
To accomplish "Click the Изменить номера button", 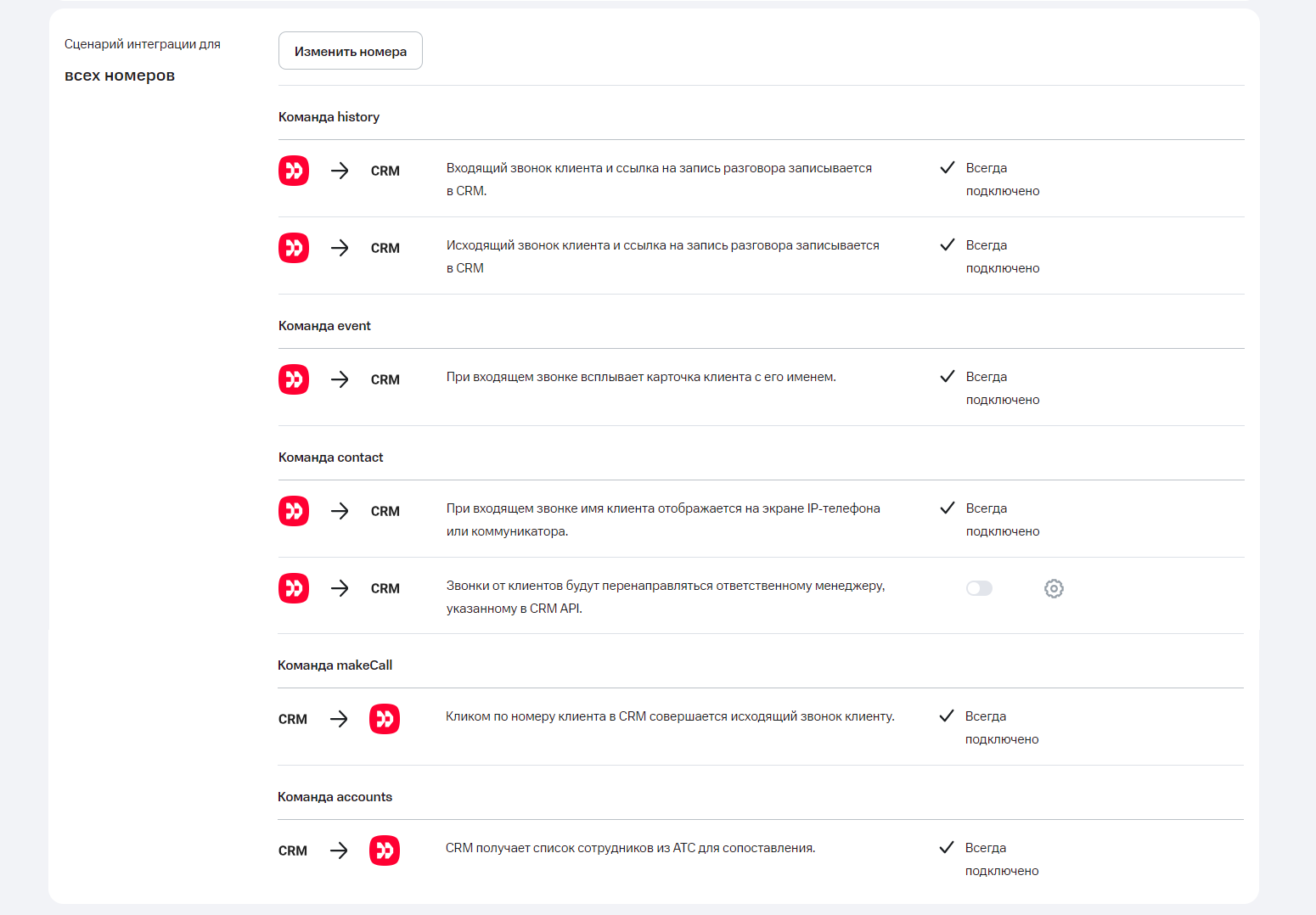I will [x=350, y=51].
